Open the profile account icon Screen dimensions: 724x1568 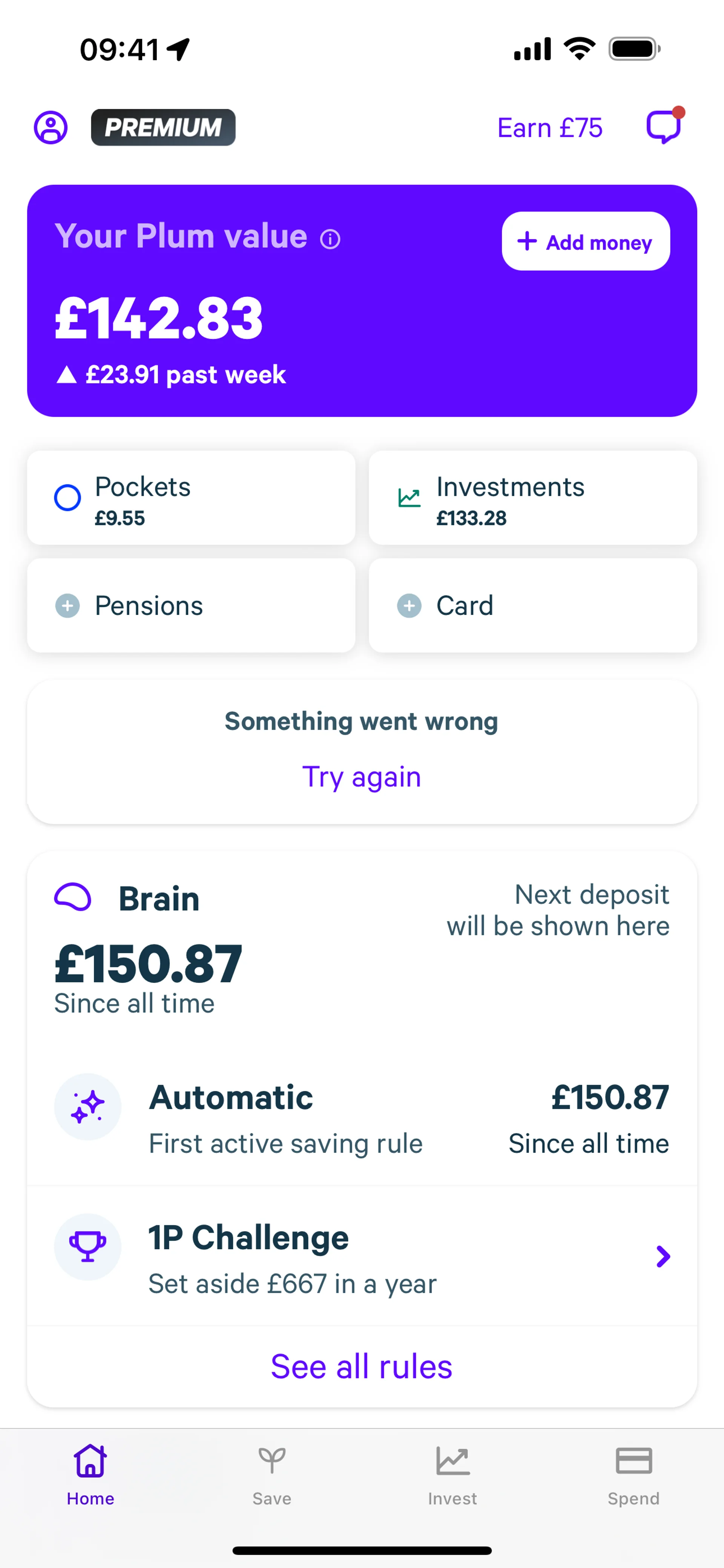51,127
